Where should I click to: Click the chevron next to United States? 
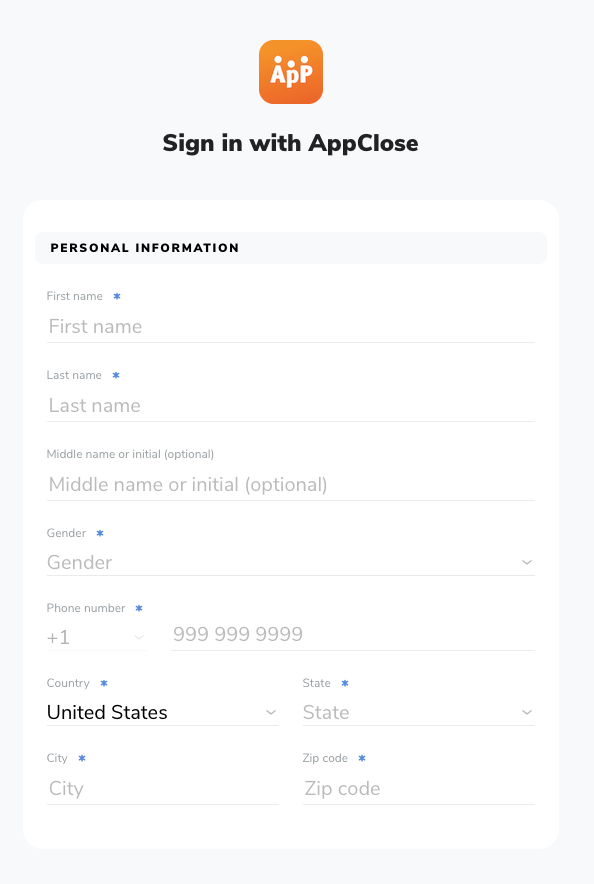[x=271, y=712]
